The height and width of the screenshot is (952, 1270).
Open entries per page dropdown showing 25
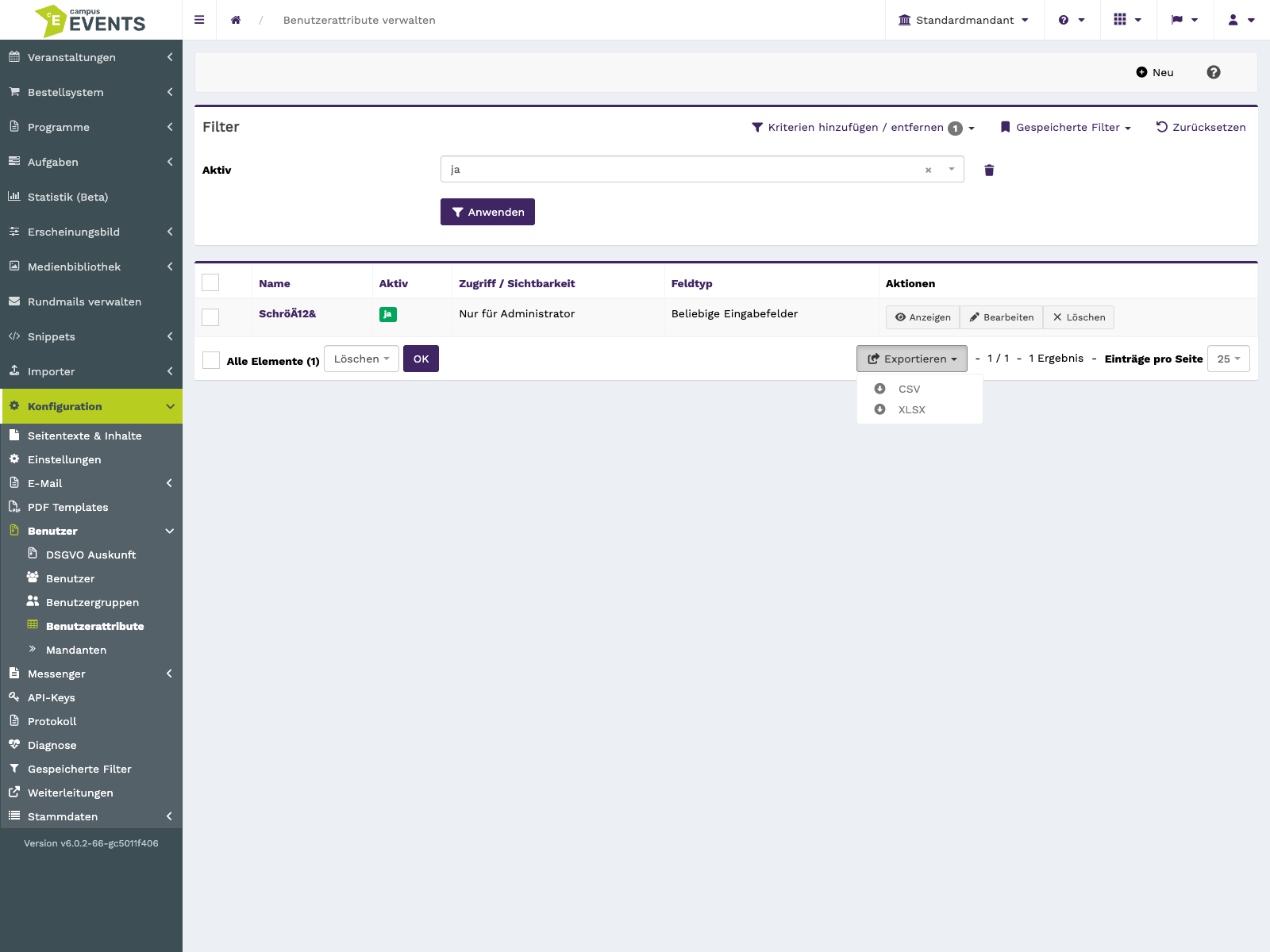1228,359
